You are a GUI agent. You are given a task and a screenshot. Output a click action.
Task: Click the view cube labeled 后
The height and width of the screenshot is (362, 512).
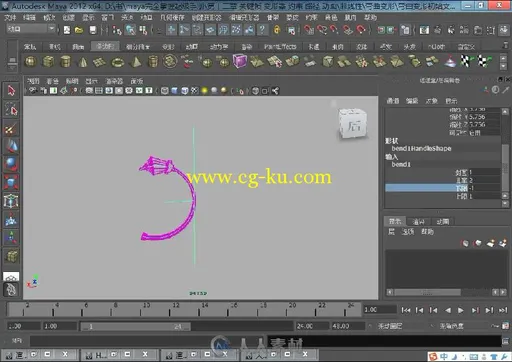click(x=353, y=124)
